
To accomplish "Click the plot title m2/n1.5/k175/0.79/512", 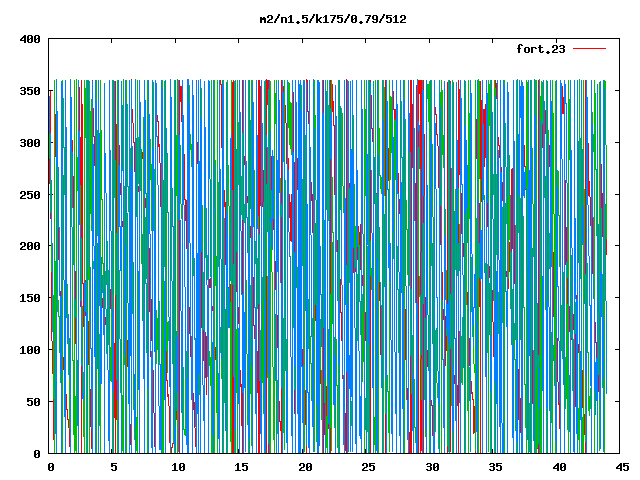I will click(x=333, y=19).
